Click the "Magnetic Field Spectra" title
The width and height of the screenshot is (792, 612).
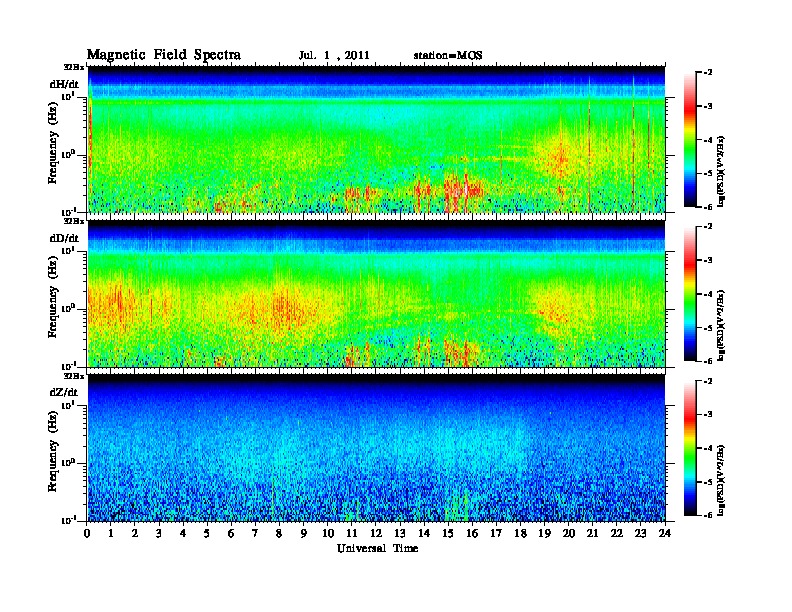pyautogui.click(x=164, y=55)
